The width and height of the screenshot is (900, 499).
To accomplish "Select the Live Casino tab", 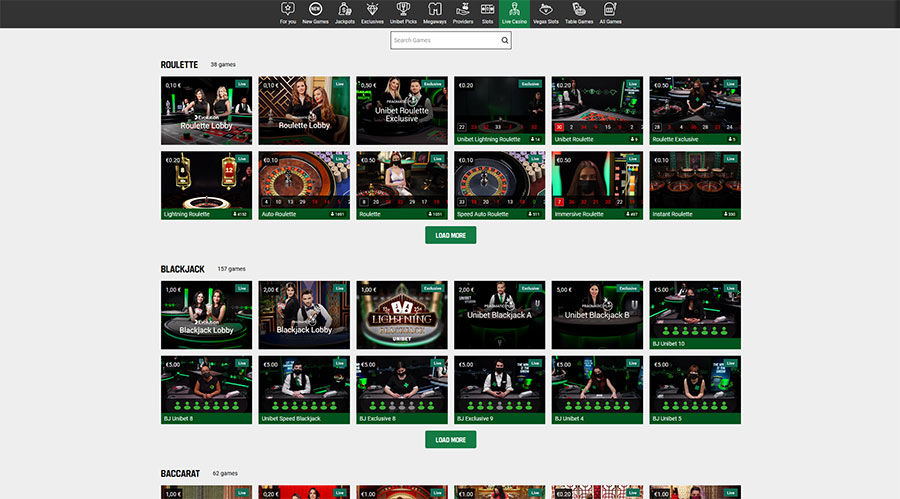I will coord(514,14).
